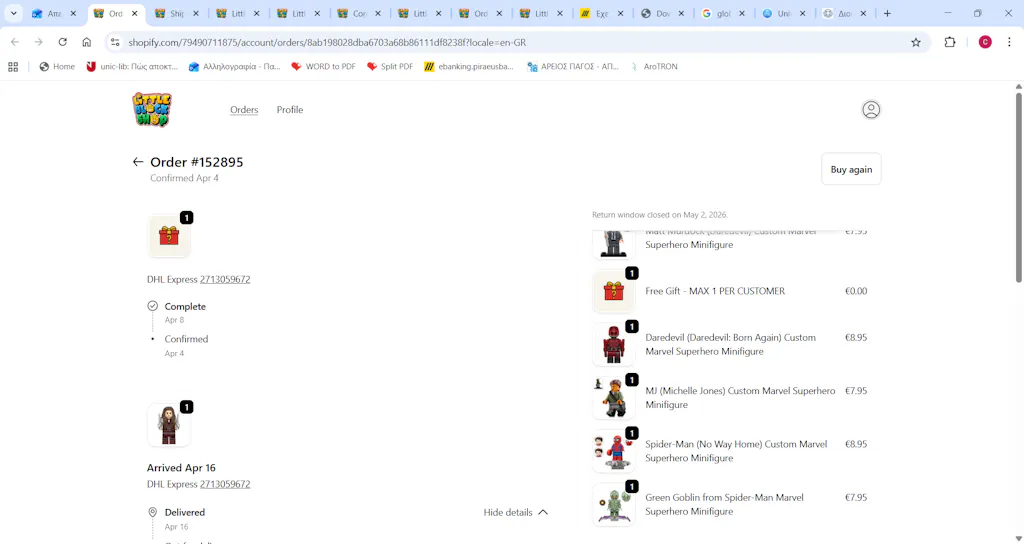The image size is (1024, 544).
Task: Select the Order #152895 heading
Action: (x=197, y=162)
